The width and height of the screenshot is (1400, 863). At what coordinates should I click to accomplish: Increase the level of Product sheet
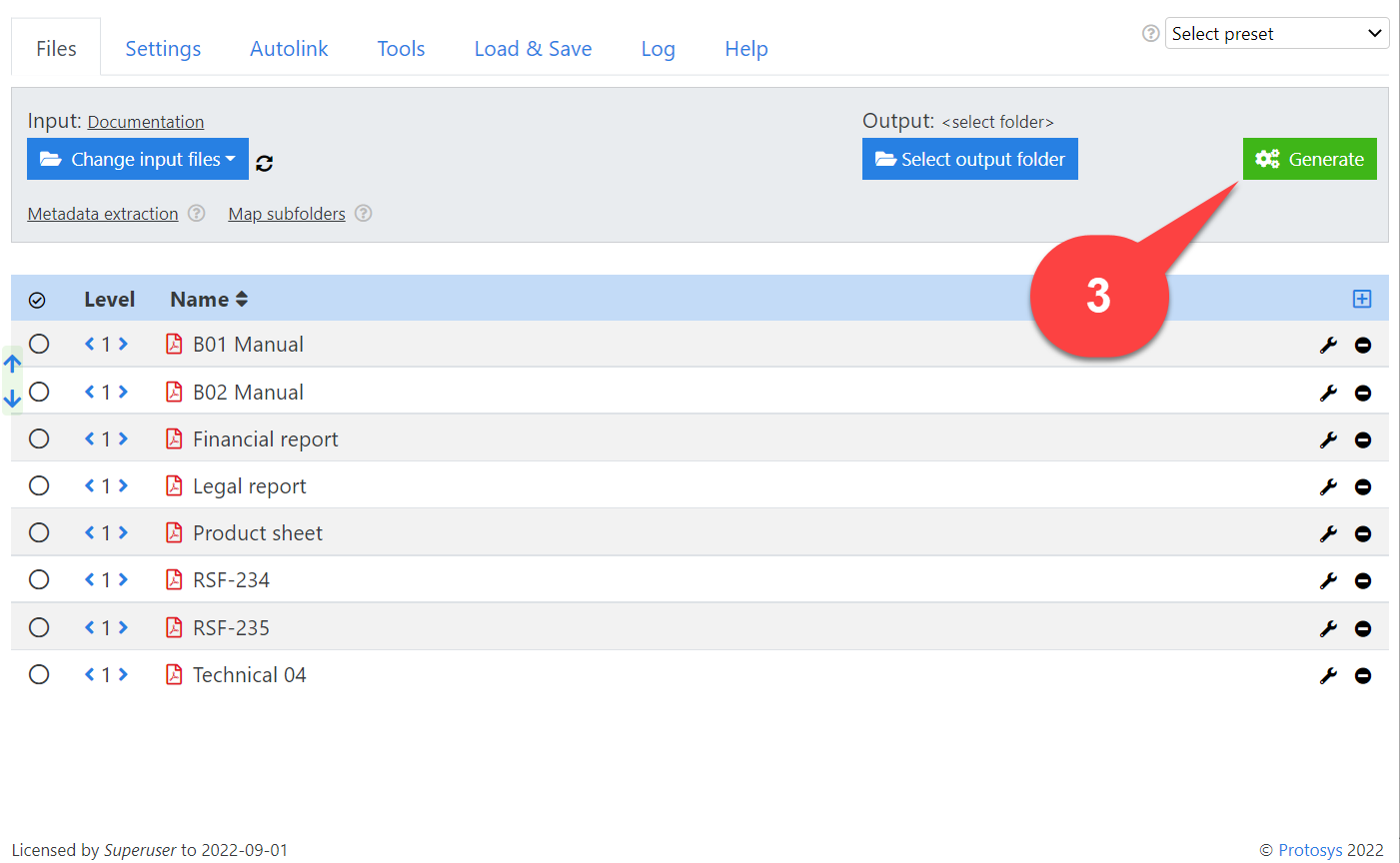click(123, 533)
